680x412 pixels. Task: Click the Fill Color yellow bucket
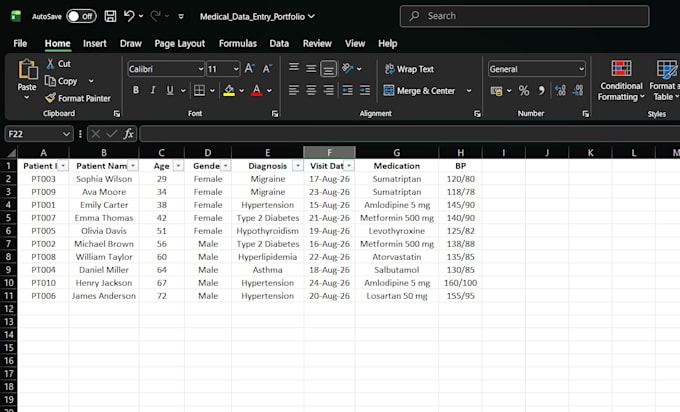coord(229,90)
